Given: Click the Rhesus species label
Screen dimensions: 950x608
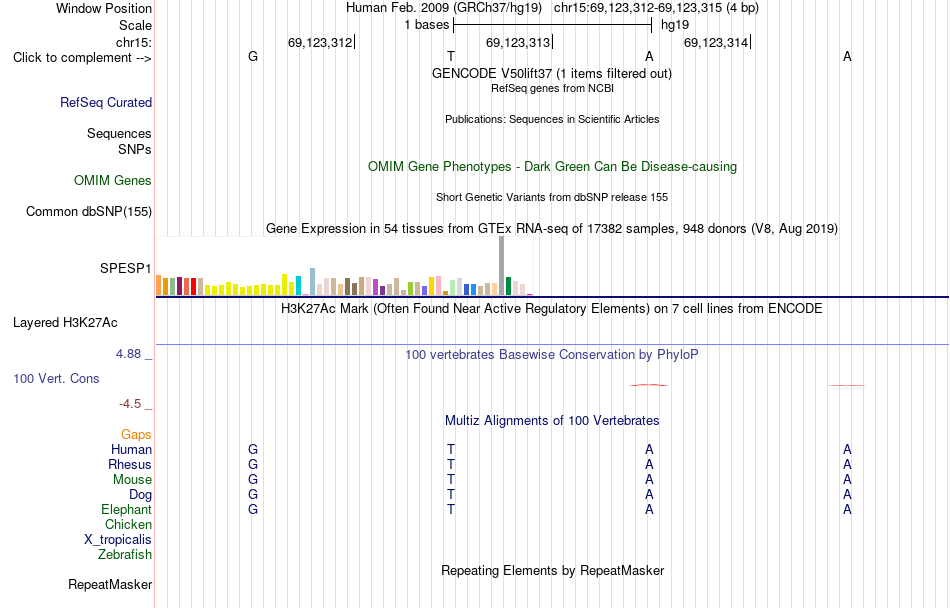Looking at the screenshot, I should tap(130, 464).
